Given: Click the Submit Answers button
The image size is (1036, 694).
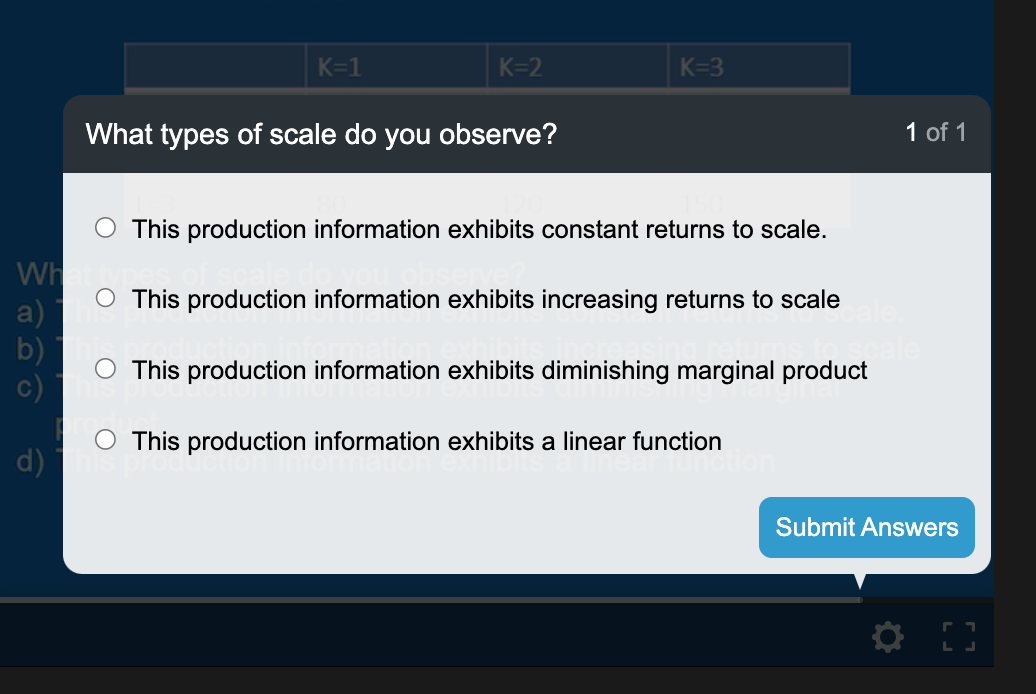Looking at the screenshot, I should [x=866, y=527].
